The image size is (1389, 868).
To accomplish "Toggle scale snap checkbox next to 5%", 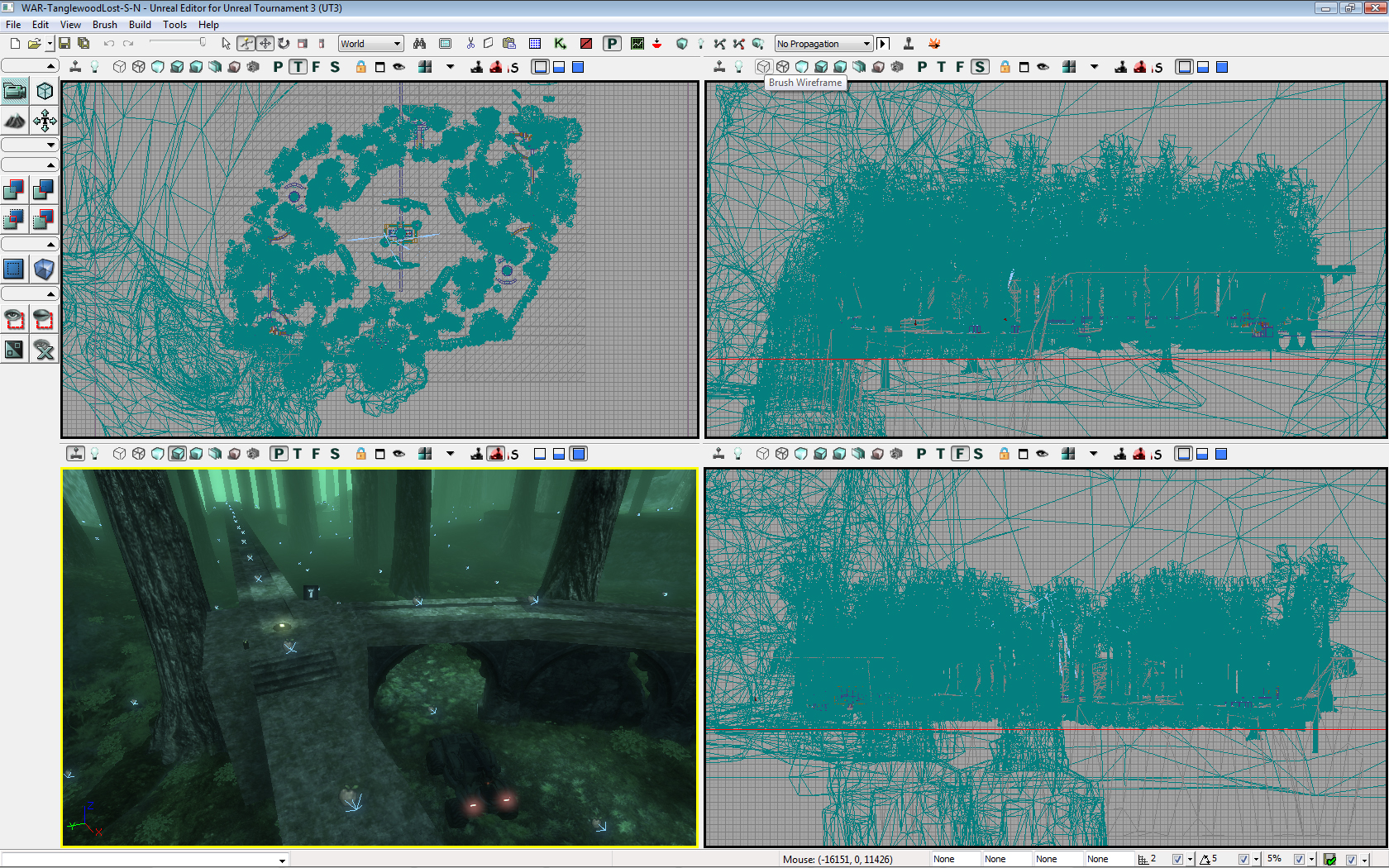I will pyautogui.click(x=1299, y=860).
